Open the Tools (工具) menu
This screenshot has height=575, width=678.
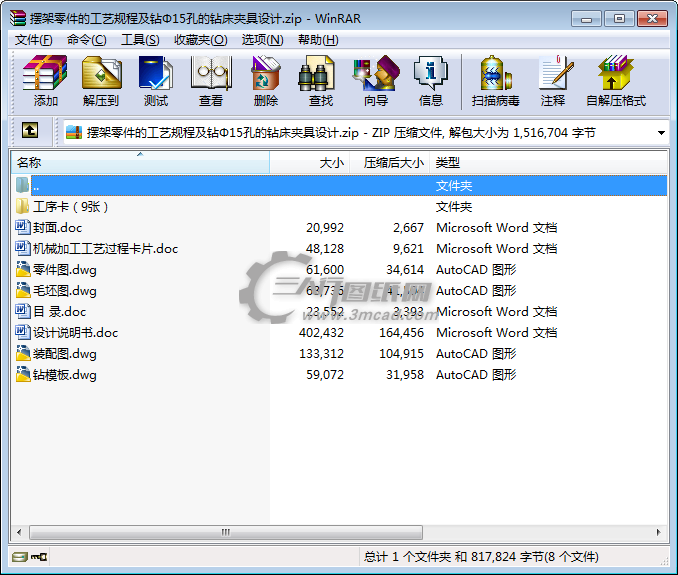point(140,40)
